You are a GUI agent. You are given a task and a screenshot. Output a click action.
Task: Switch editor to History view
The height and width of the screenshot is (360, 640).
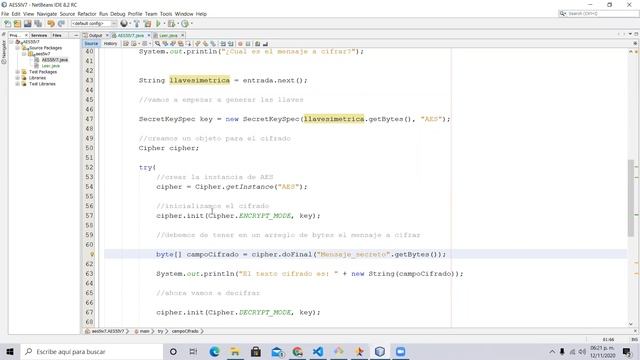pos(110,44)
